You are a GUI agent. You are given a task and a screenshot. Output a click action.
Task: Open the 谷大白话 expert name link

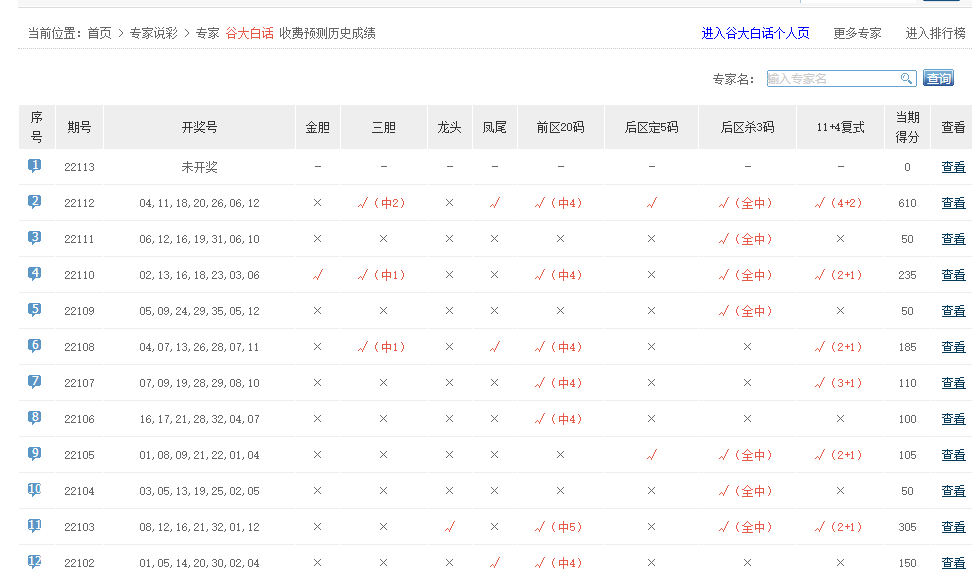249,33
